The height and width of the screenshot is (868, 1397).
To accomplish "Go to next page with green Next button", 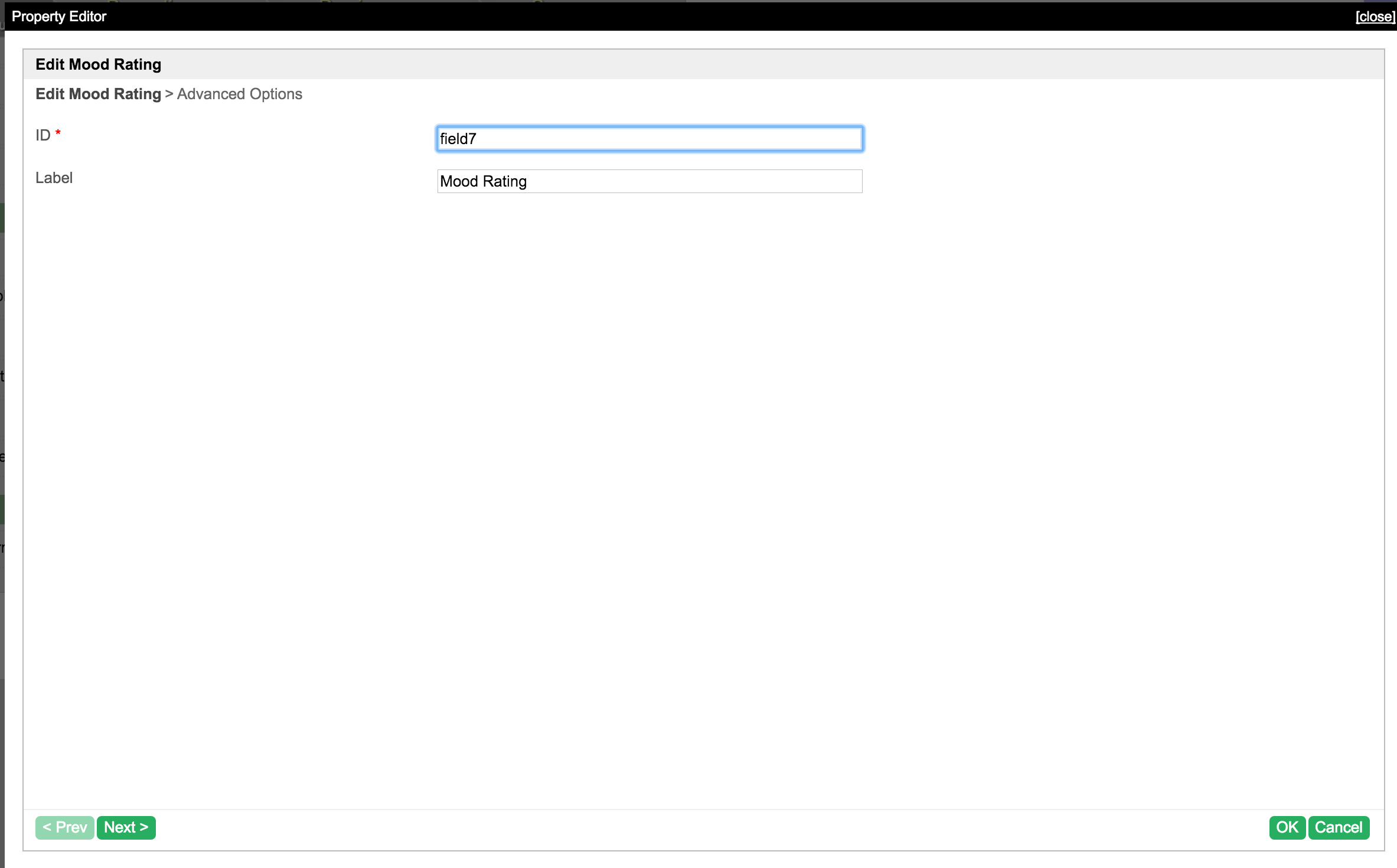I will coord(126,827).
